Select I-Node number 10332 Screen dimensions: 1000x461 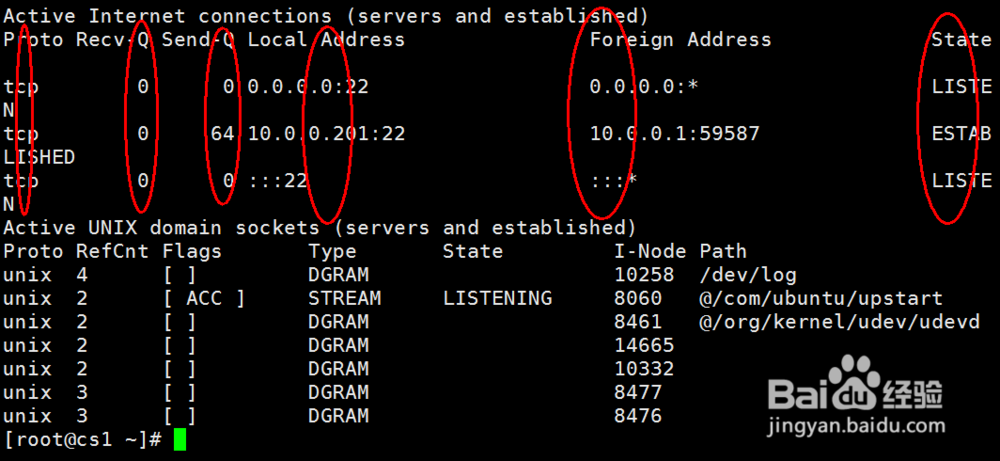click(644, 369)
